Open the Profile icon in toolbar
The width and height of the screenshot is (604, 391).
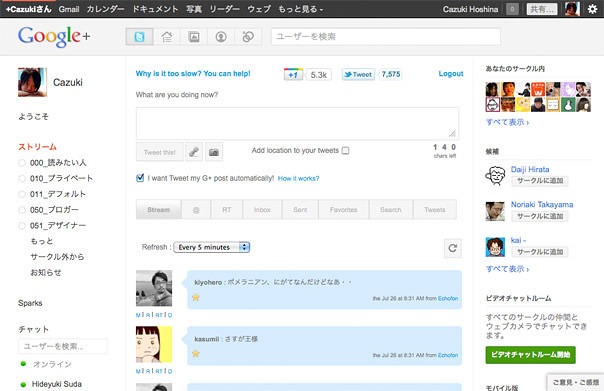pyautogui.click(x=221, y=37)
